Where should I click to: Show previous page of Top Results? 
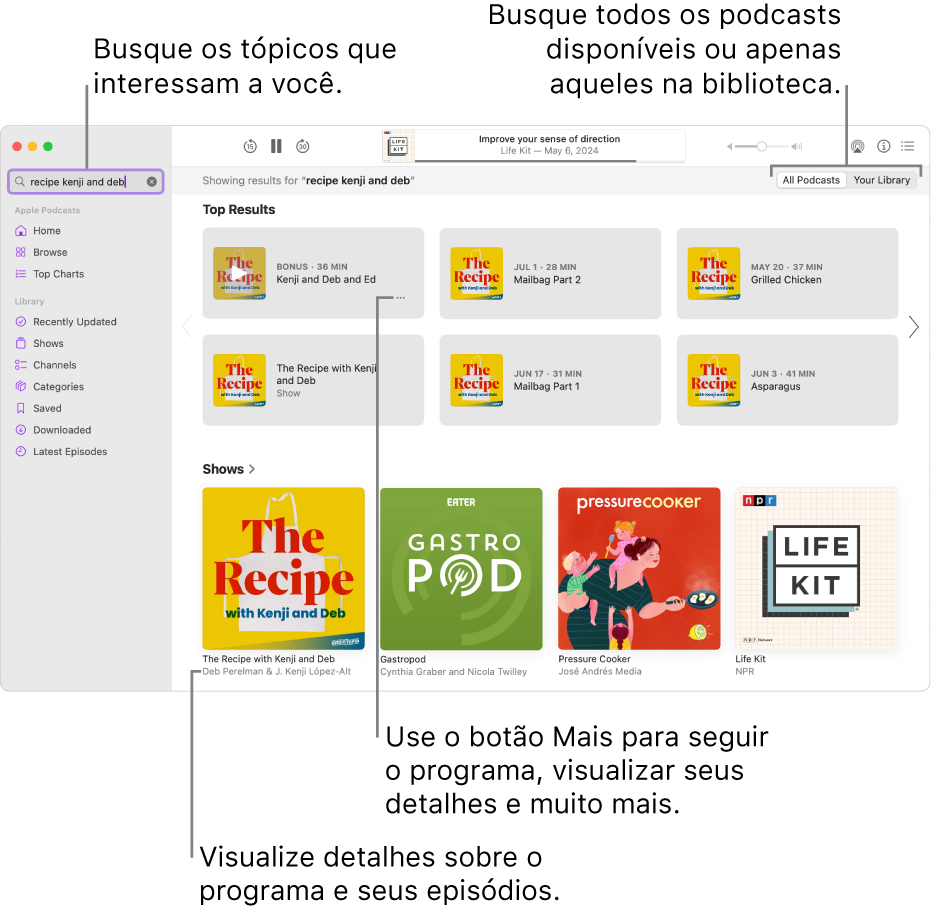[x=187, y=327]
